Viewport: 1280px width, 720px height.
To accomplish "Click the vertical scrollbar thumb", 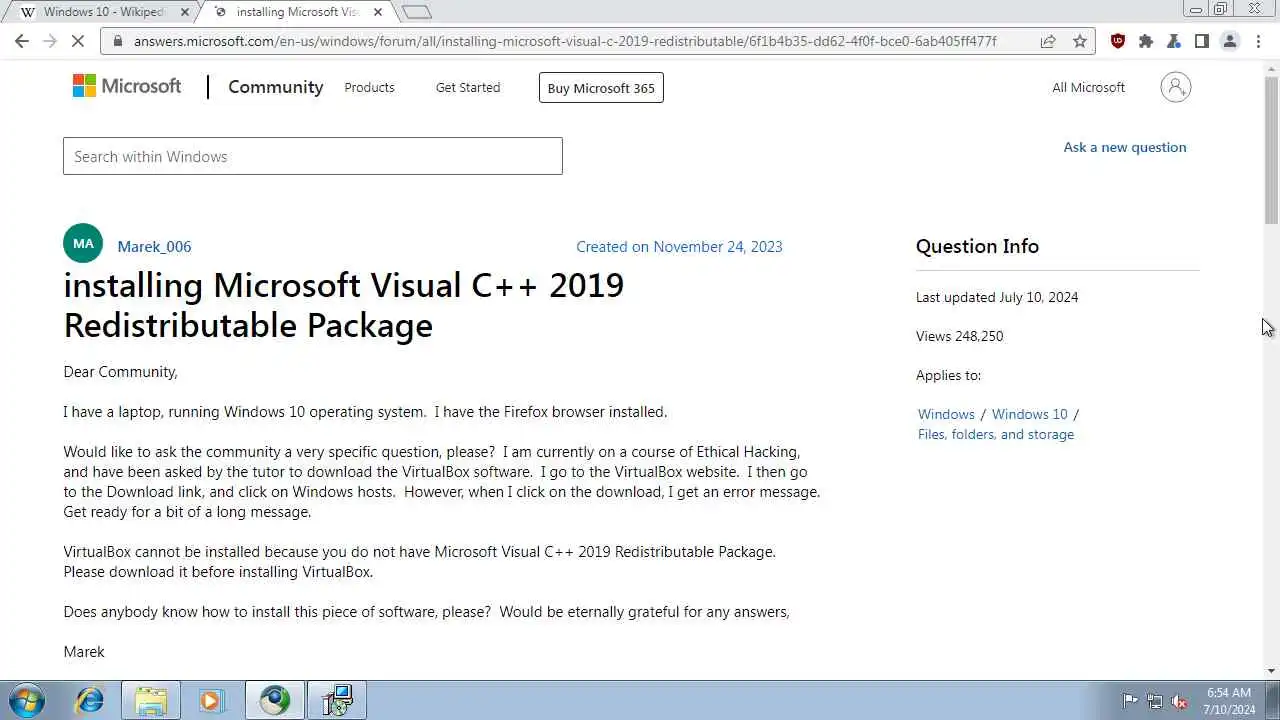I will click(x=1271, y=150).
